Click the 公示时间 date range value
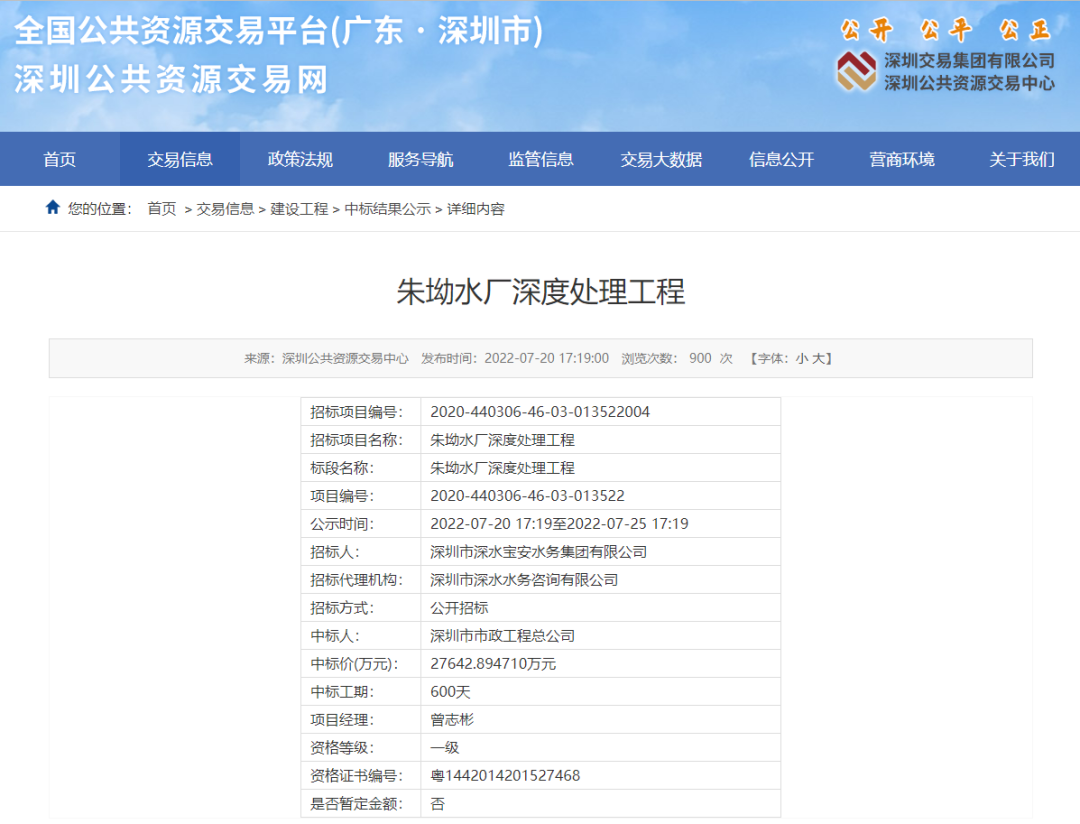Viewport: 1080px width, 824px height. tap(559, 524)
